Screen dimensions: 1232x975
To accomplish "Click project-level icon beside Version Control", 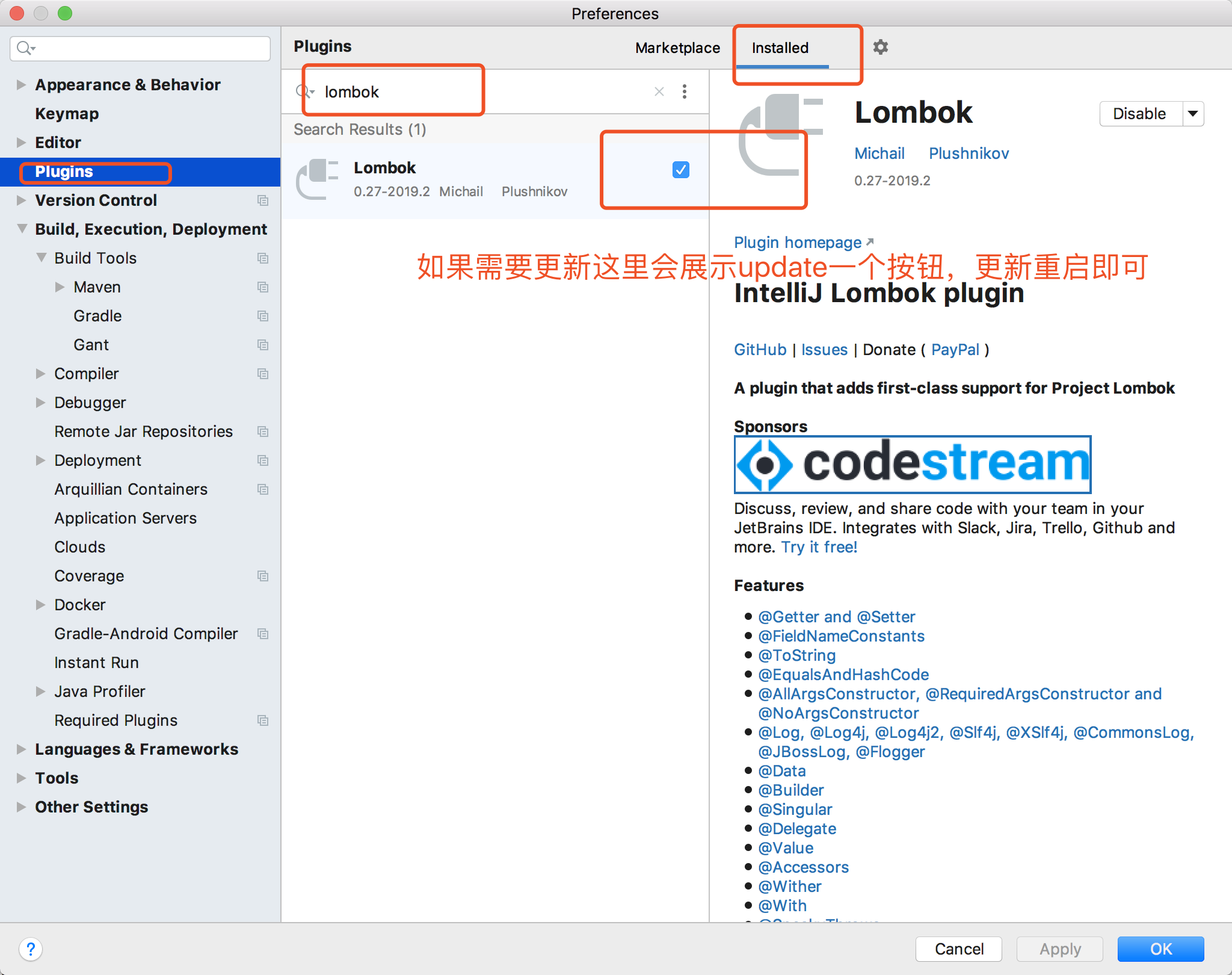I will point(263,200).
